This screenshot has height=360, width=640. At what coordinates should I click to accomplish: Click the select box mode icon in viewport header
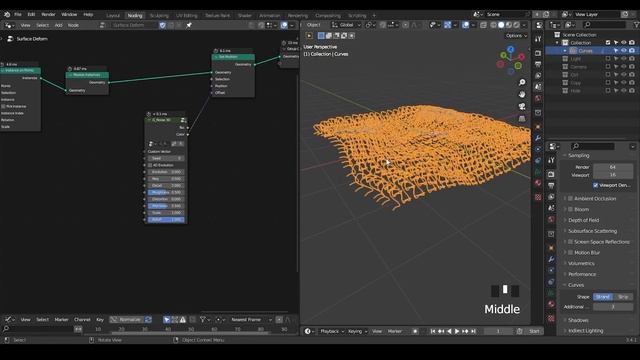pos(321,36)
